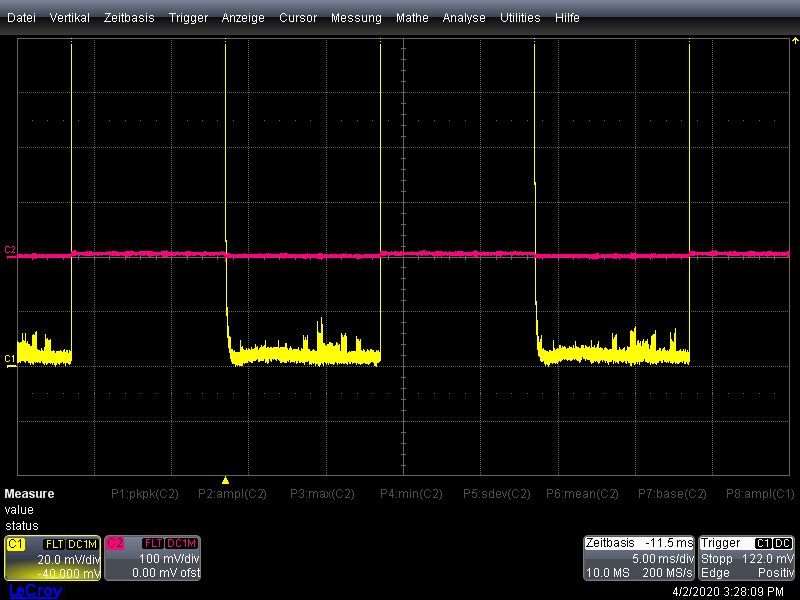The image size is (800, 600).
Task: Open the C2 channel descriptor box
Action: point(152,559)
